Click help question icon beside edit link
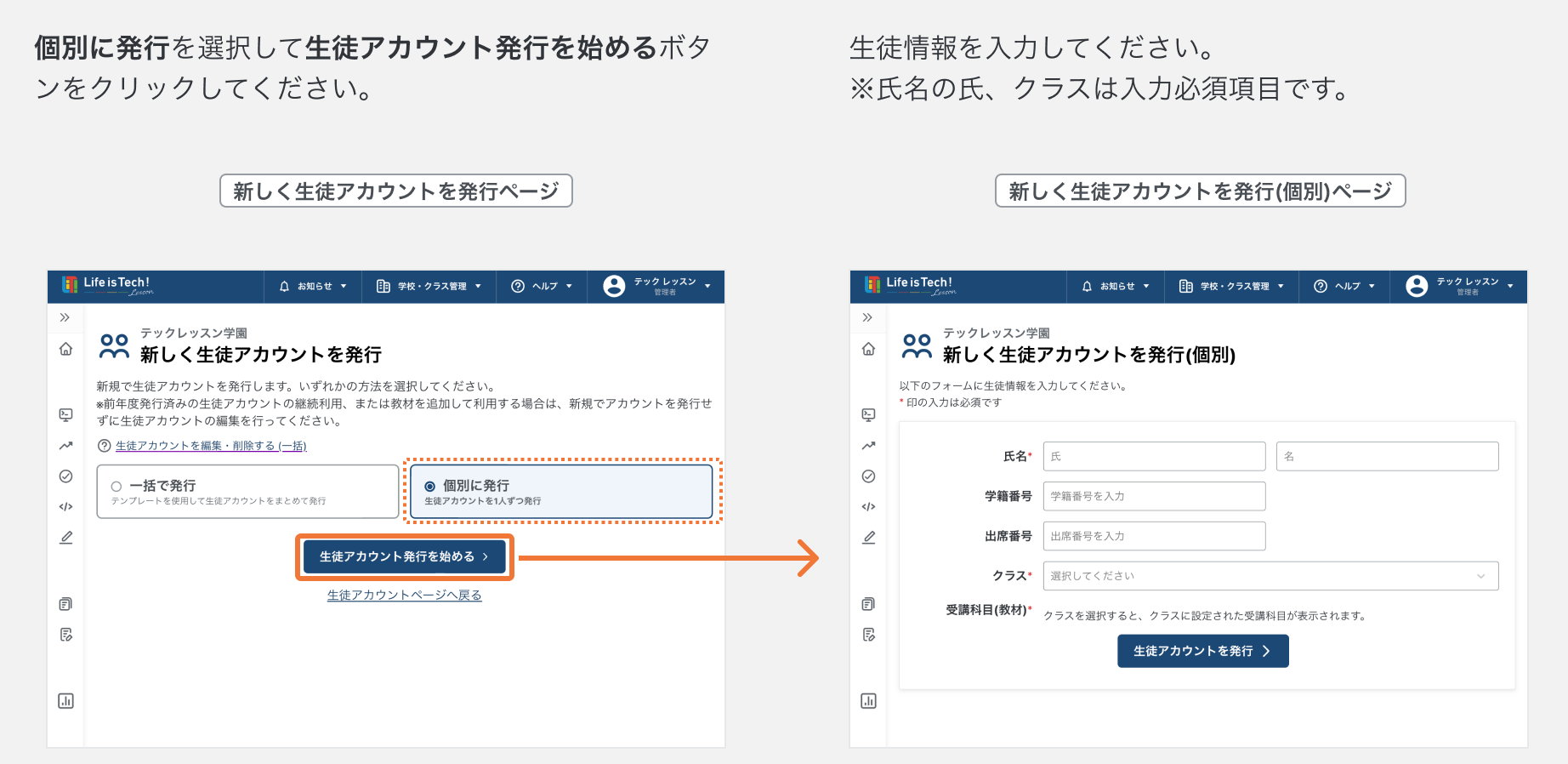Image resolution: width=1568 pixels, height=764 pixels. pyautogui.click(x=105, y=446)
